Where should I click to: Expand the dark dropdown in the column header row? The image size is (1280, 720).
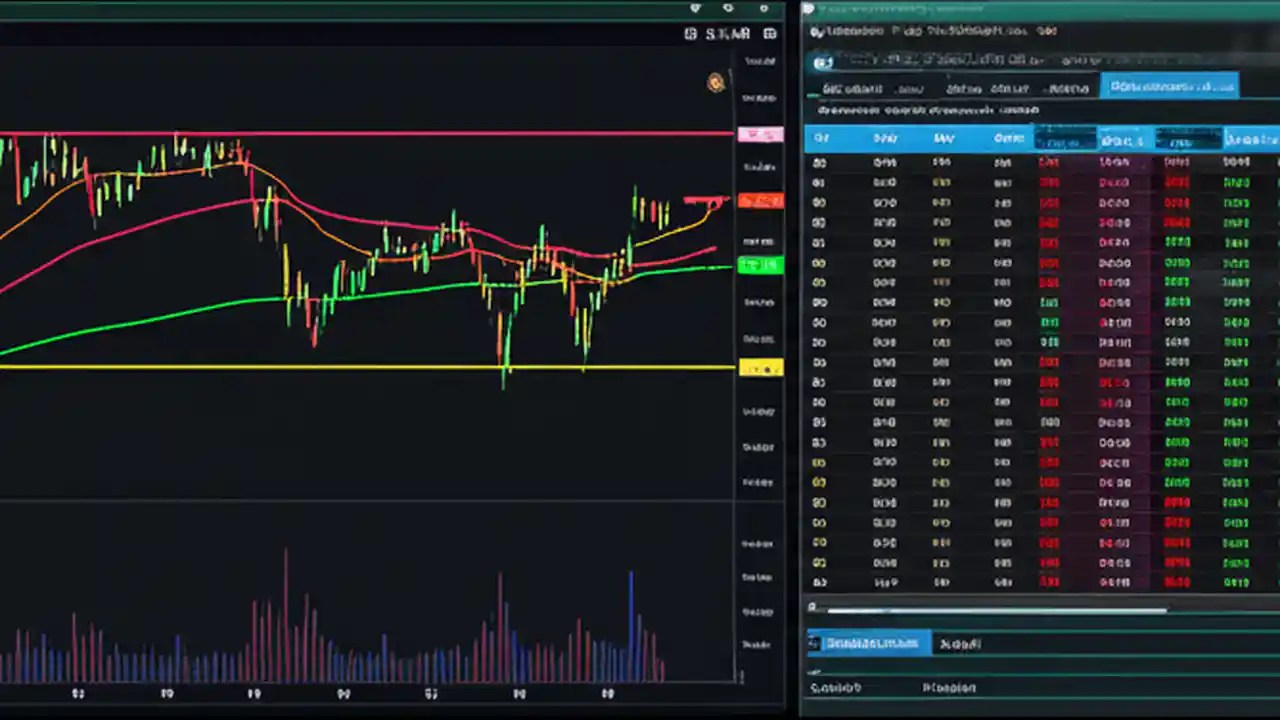click(1064, 140)
